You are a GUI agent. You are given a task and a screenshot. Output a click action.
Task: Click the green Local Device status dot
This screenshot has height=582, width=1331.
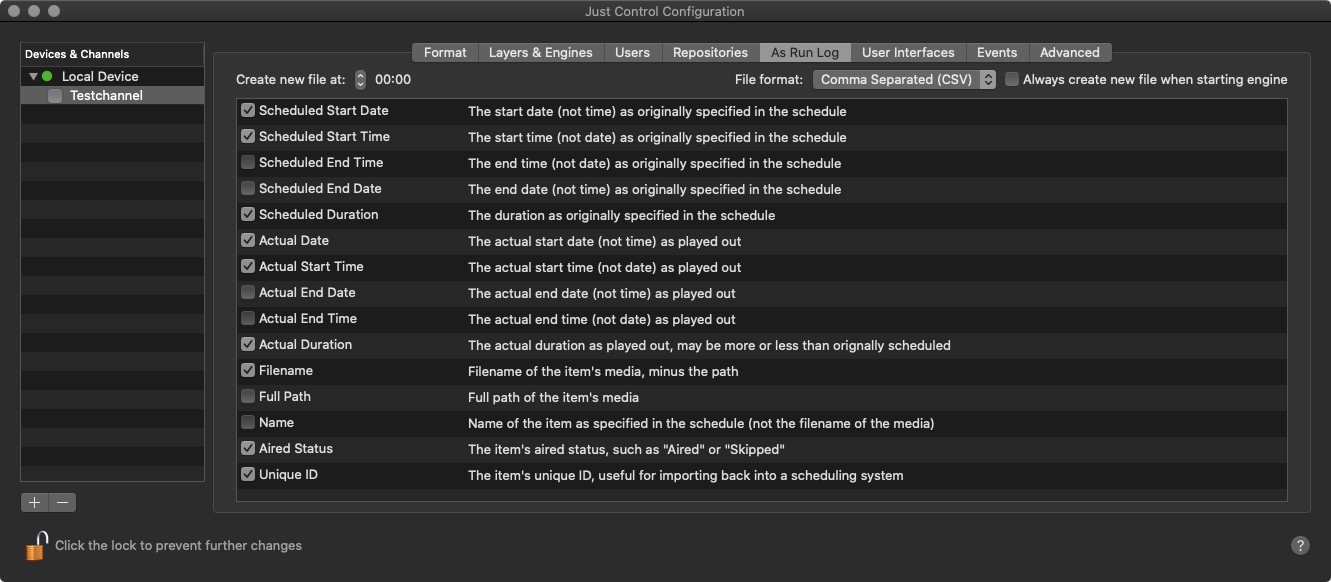[x=47, y=76]
